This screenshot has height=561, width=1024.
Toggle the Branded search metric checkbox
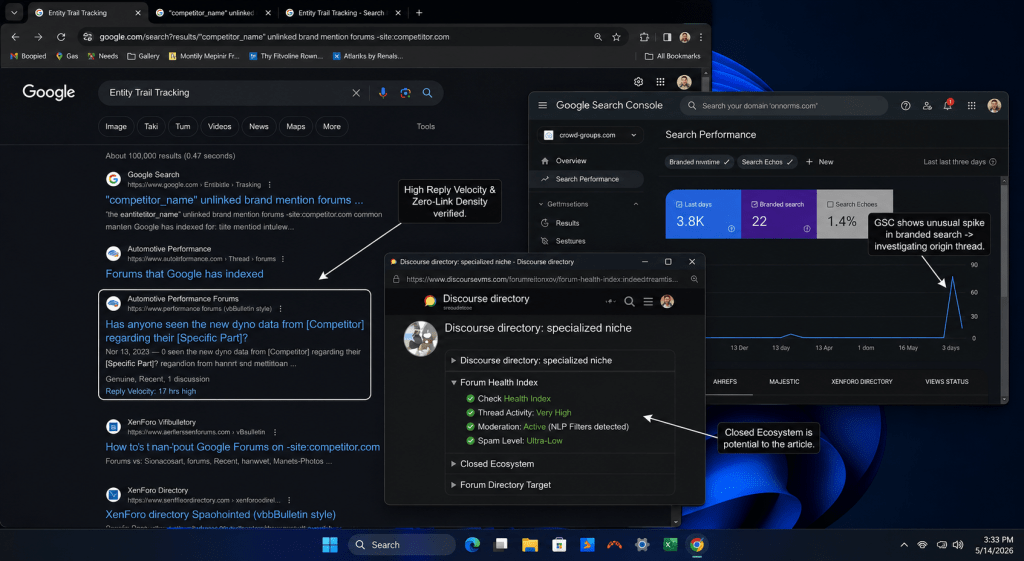point(754,204)
